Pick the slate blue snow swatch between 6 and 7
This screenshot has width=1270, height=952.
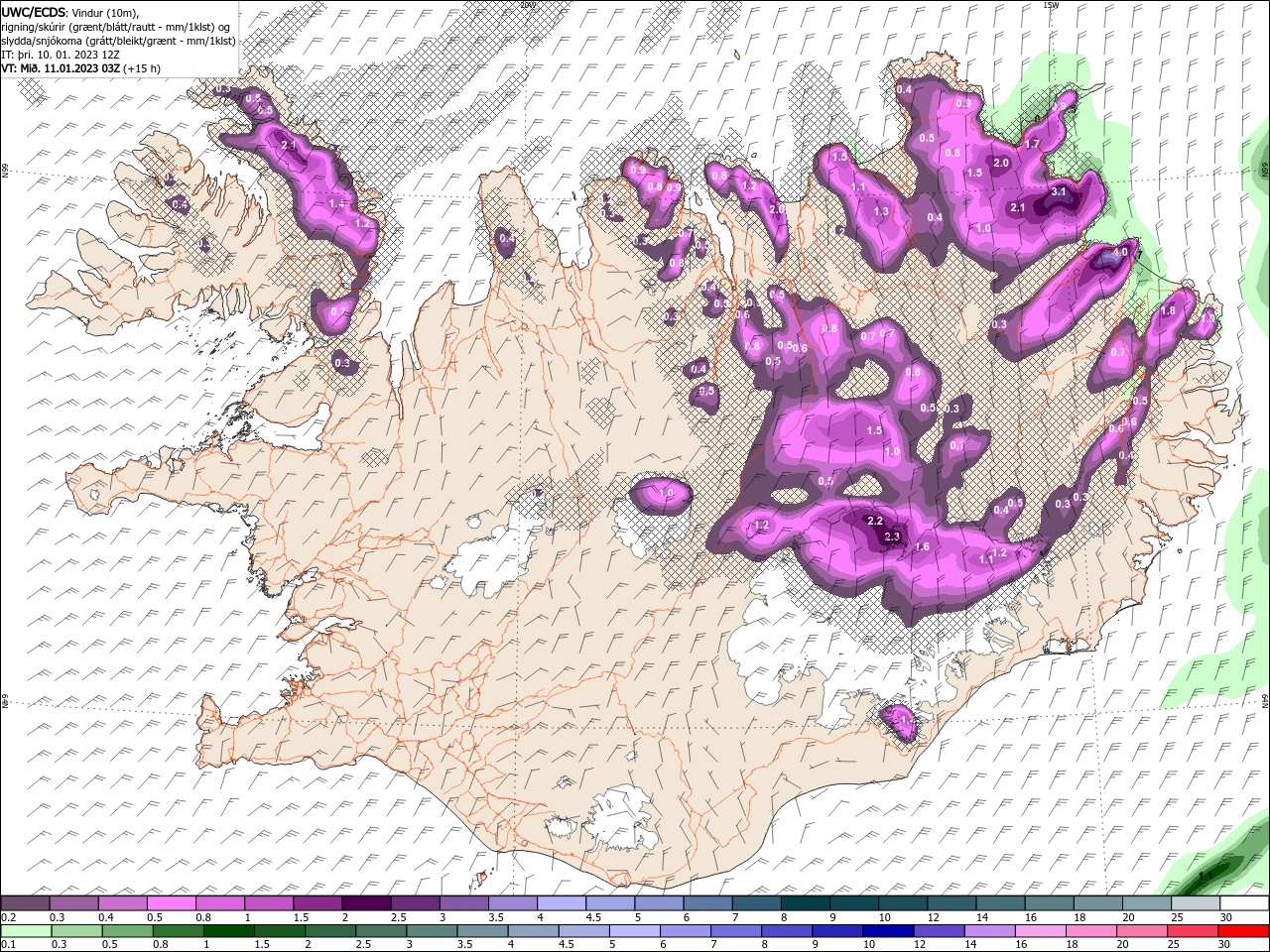click(x=707, y=903)
